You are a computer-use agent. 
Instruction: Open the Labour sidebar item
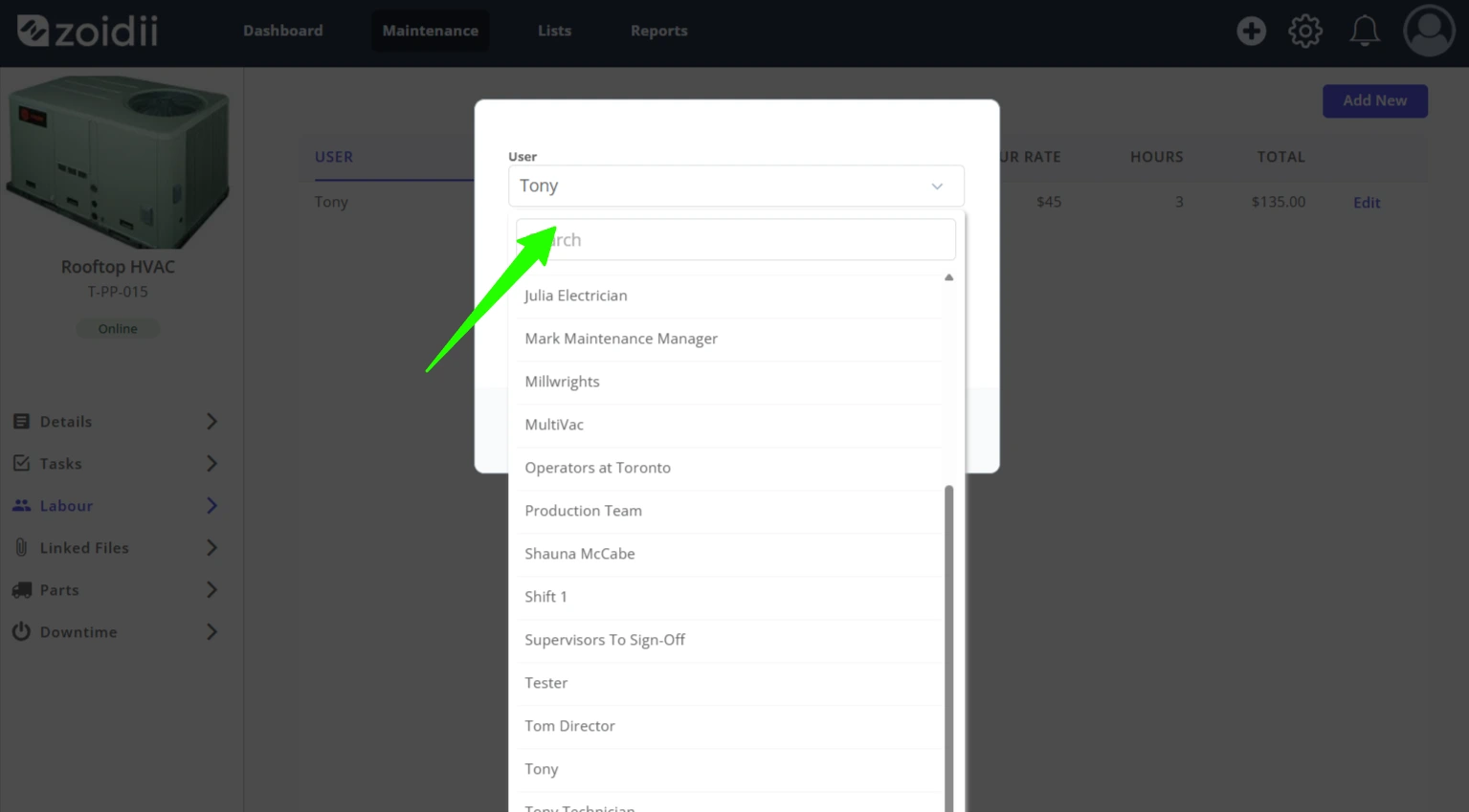(115, 505)
